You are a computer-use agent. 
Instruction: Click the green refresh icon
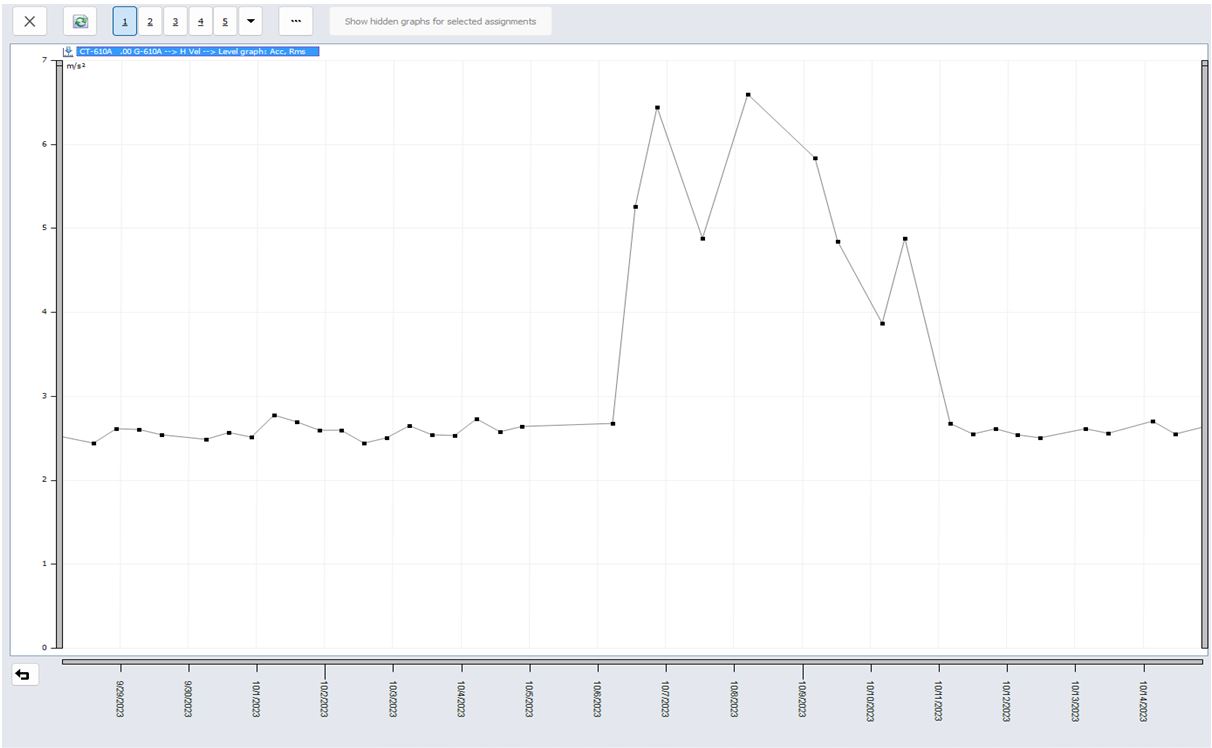point(80,21)
